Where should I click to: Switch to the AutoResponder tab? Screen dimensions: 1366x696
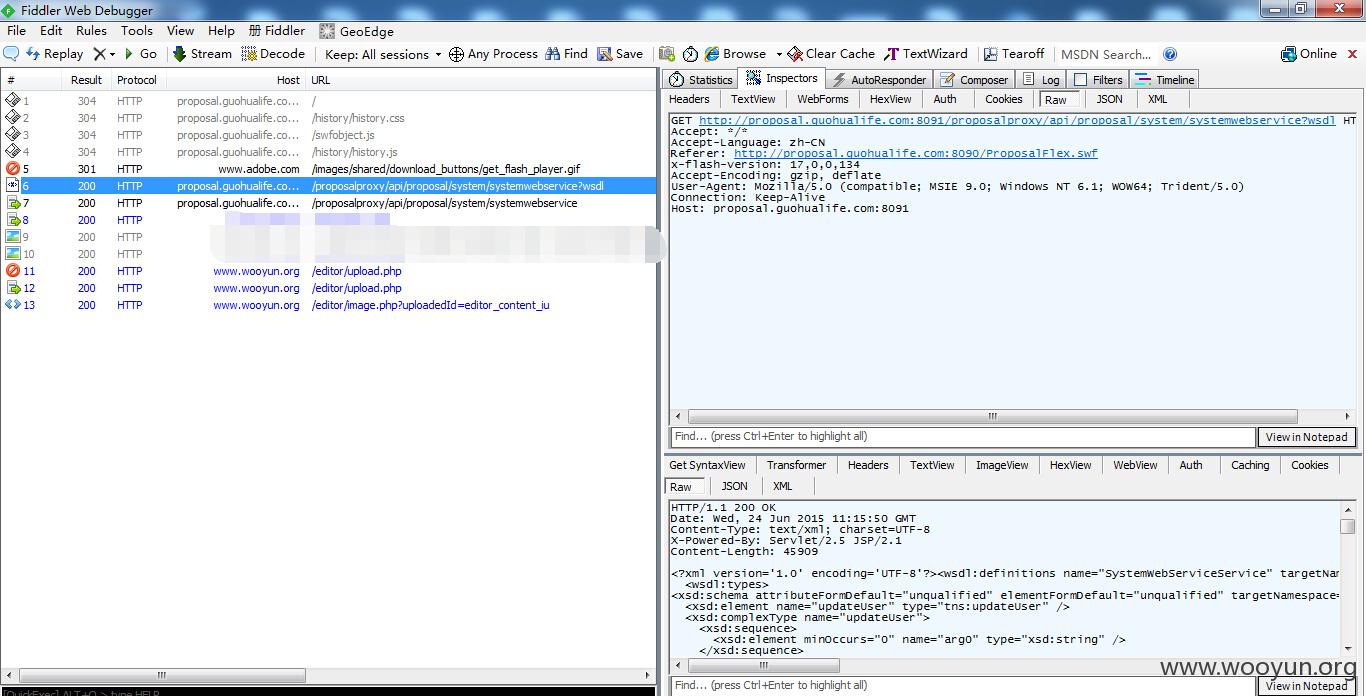879,80
